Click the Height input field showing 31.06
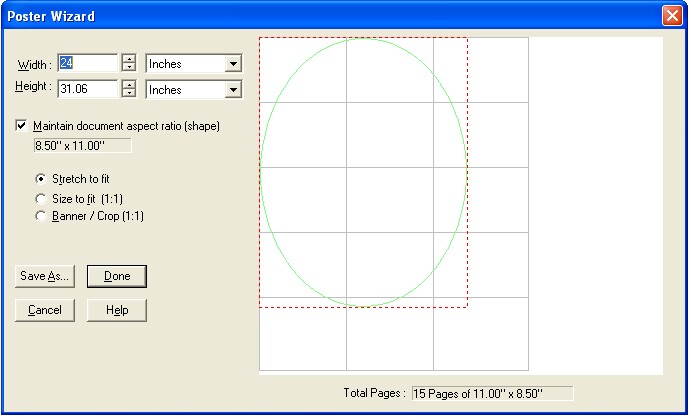The image size is (691, 419). pos(88,89)
